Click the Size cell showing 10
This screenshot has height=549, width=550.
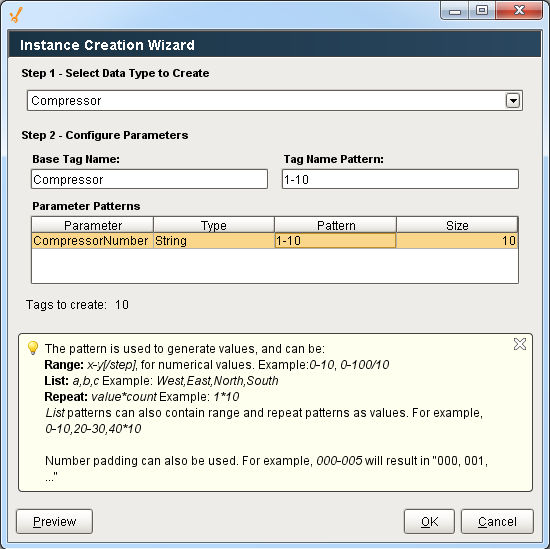(x=457, y=241)
